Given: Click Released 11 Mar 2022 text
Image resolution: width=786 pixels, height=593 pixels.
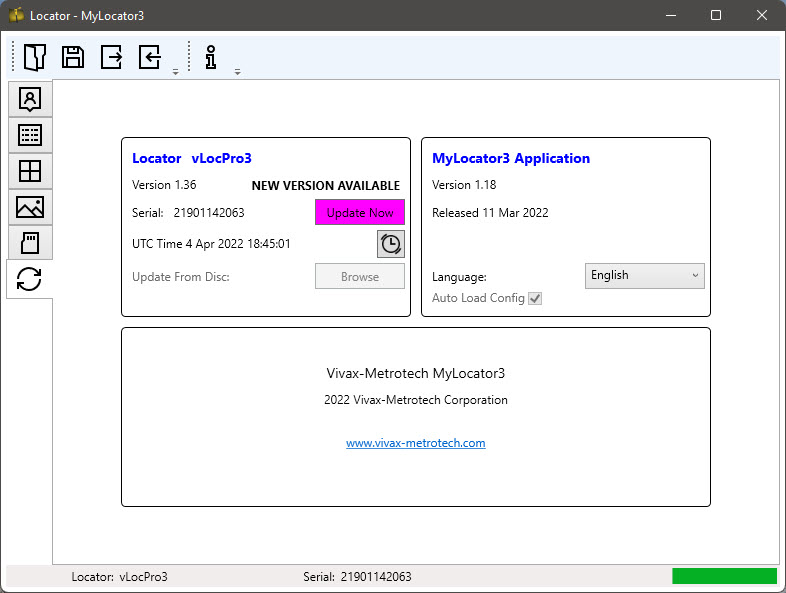Looking at the screenshot, I should 490,213.
